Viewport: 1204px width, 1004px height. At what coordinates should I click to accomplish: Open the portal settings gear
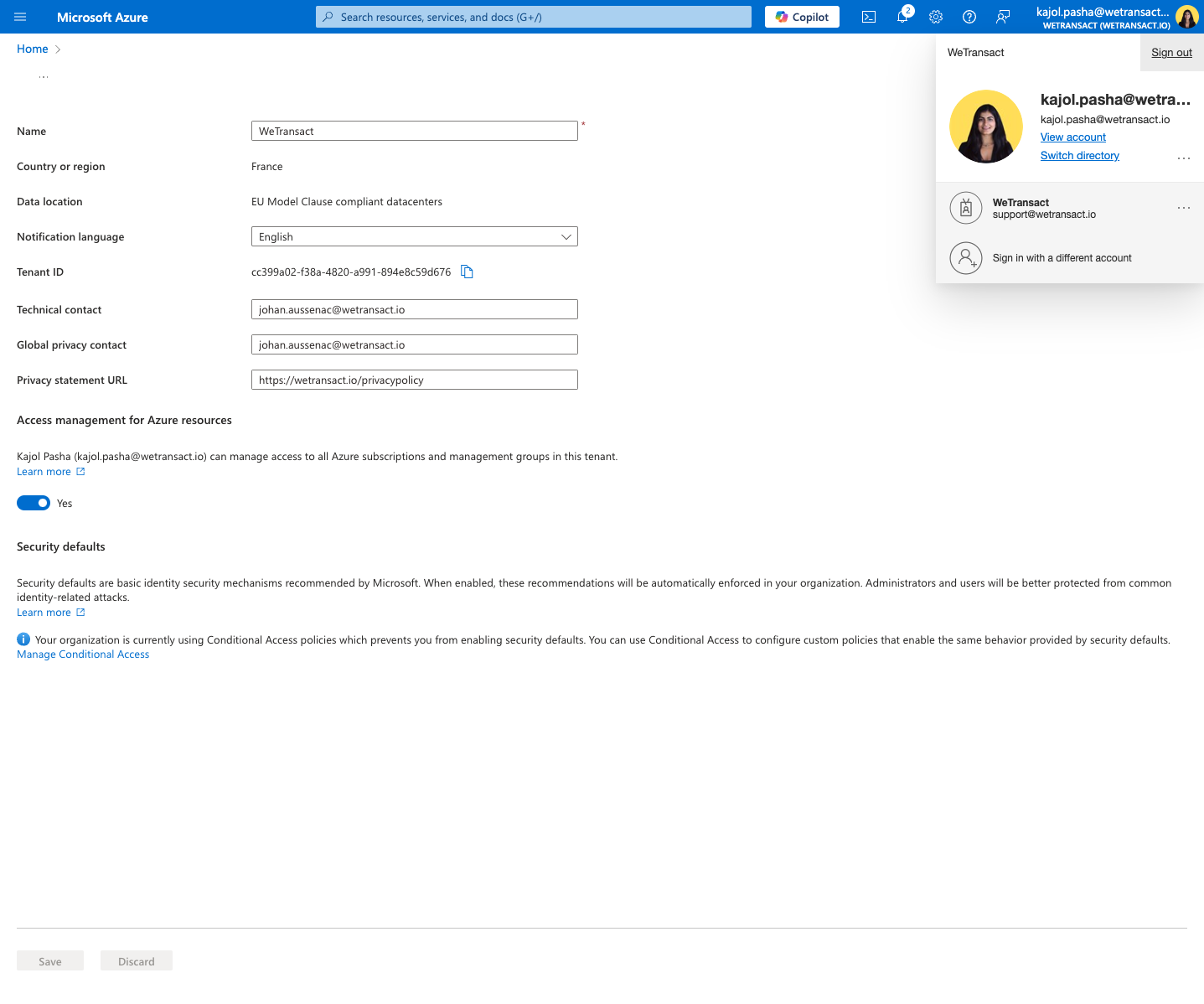pyautogui.click(x=936, y=17)
